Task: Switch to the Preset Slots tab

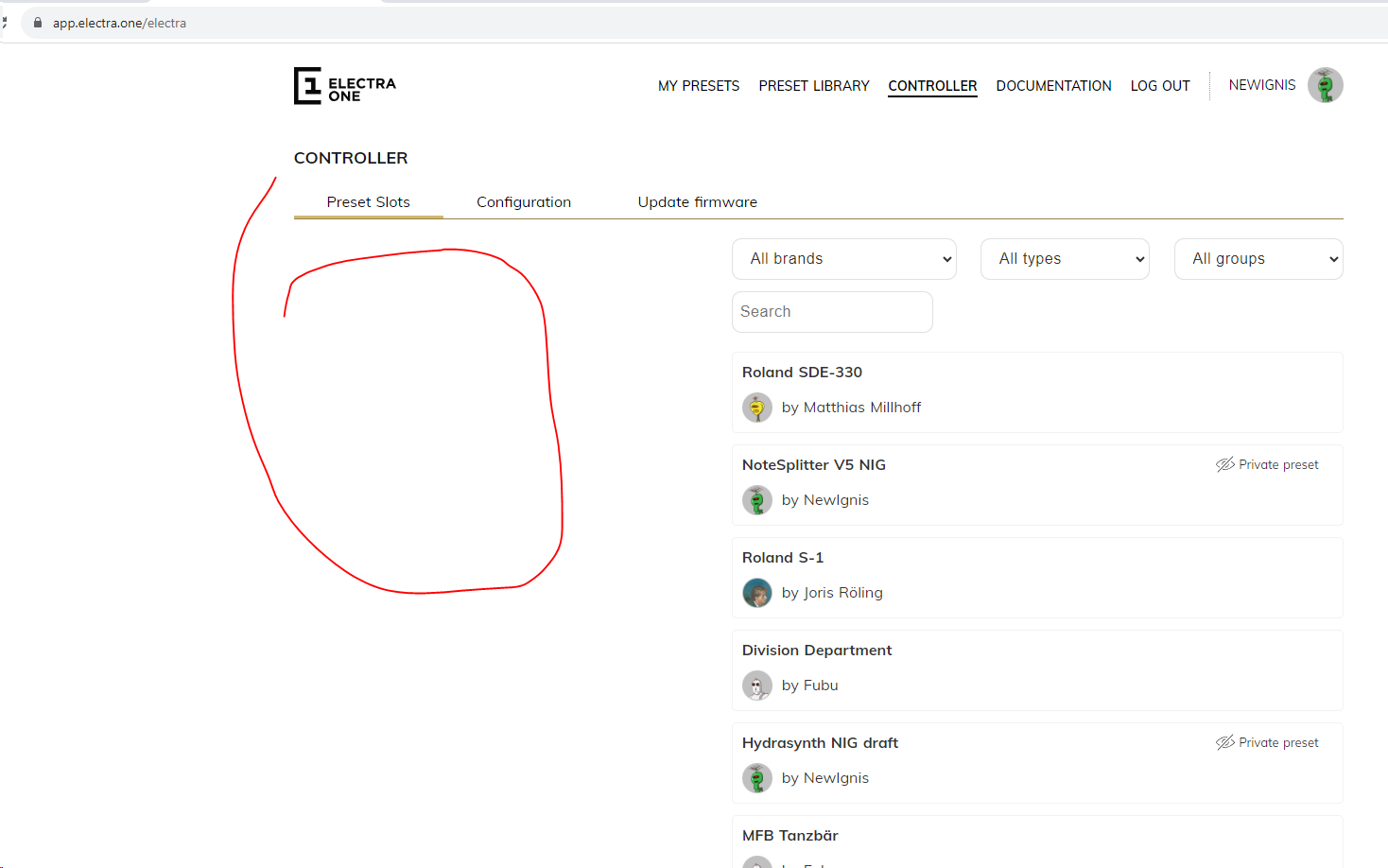Action: tap(369, 202)
